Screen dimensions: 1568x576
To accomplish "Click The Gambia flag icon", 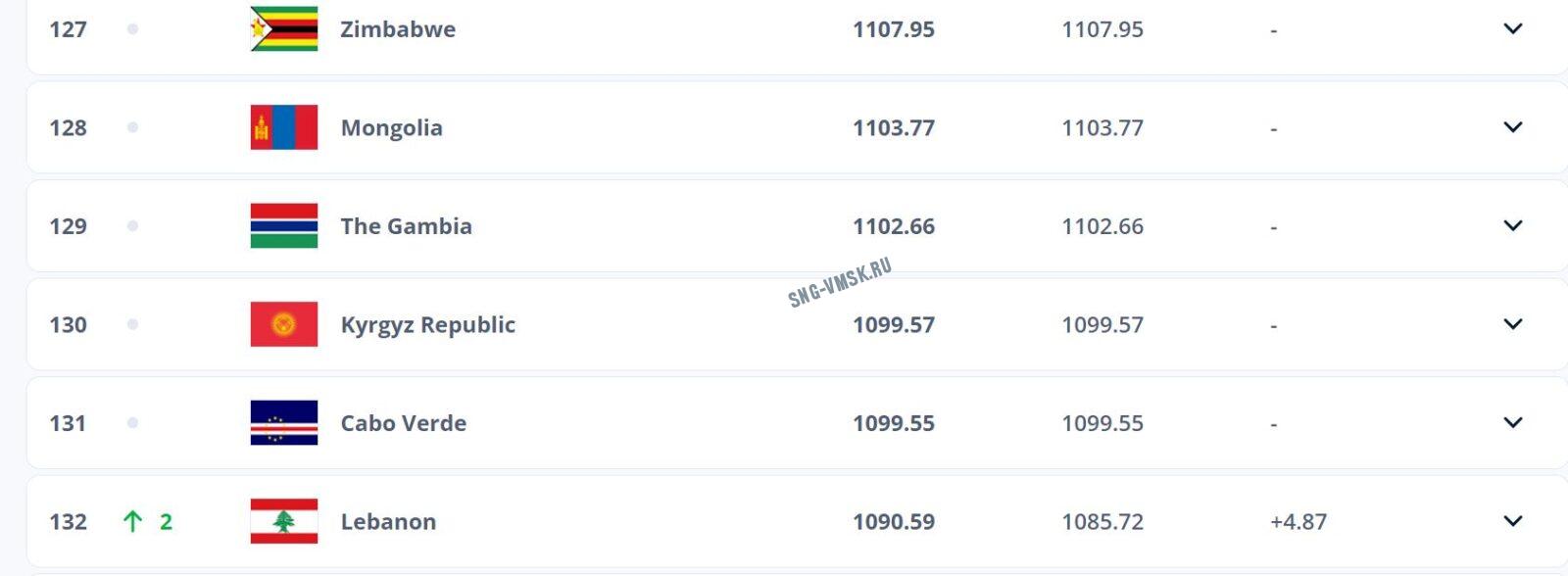I will 284,226.
